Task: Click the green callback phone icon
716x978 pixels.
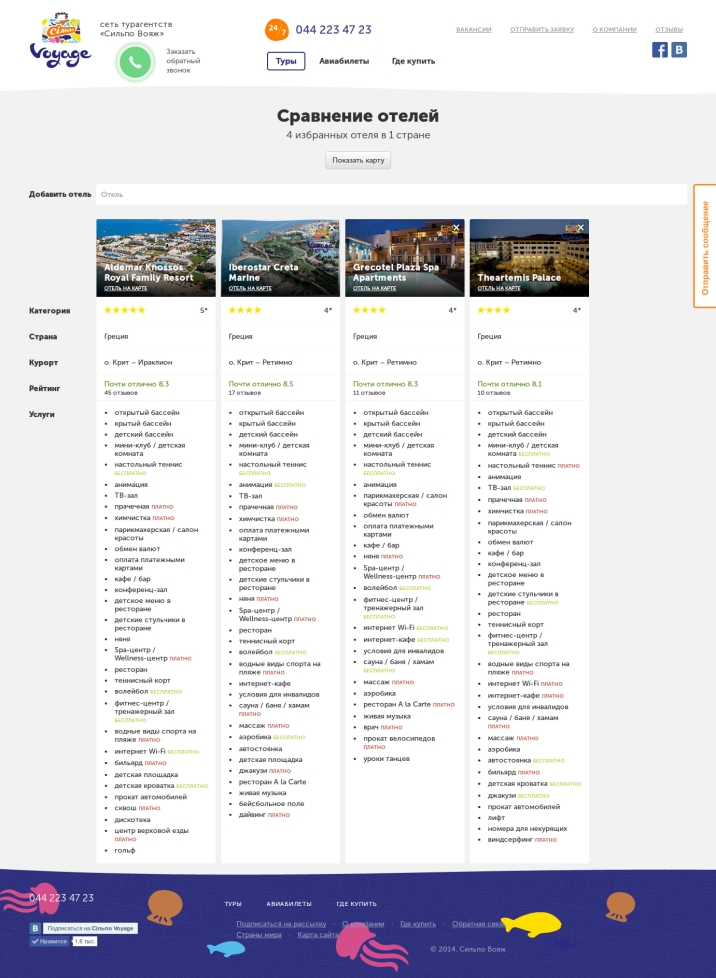Action: [135, 62]
